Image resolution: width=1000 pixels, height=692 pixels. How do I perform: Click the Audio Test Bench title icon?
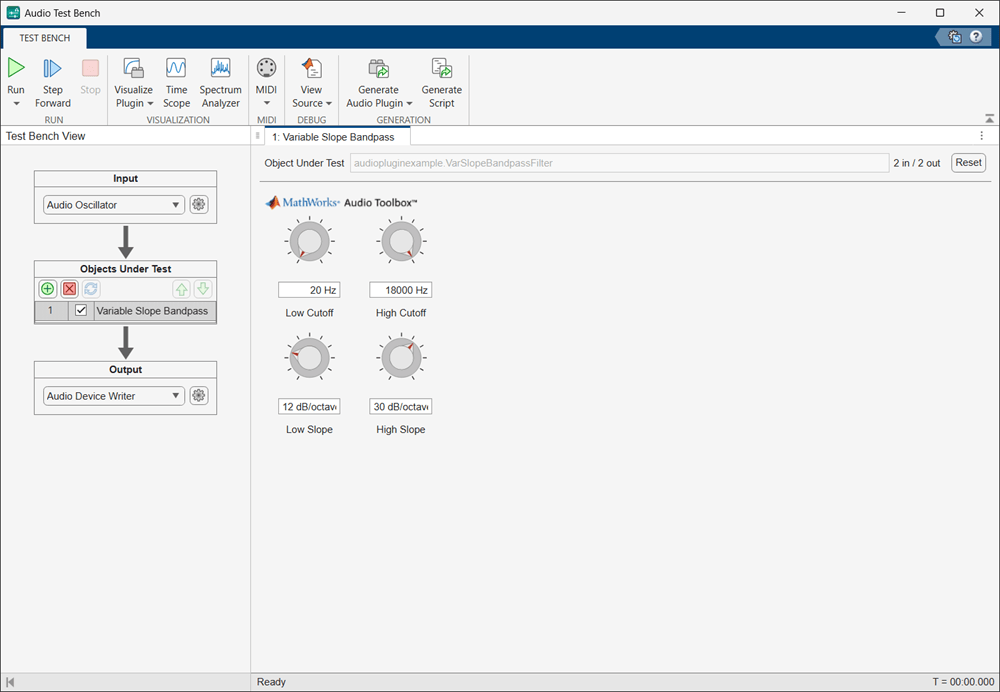(13, 13)
